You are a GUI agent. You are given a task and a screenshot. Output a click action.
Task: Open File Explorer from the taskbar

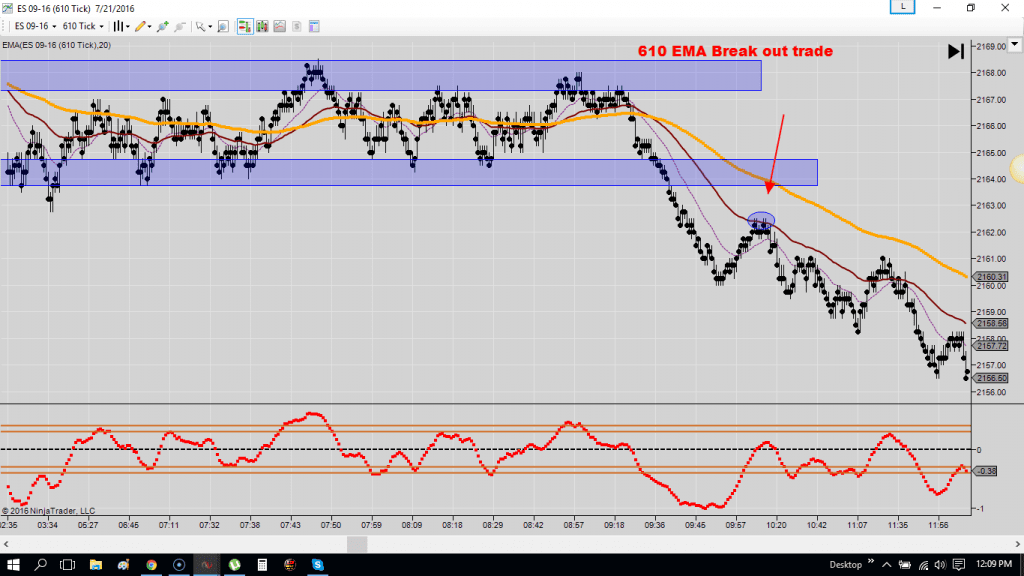(95, 565)
